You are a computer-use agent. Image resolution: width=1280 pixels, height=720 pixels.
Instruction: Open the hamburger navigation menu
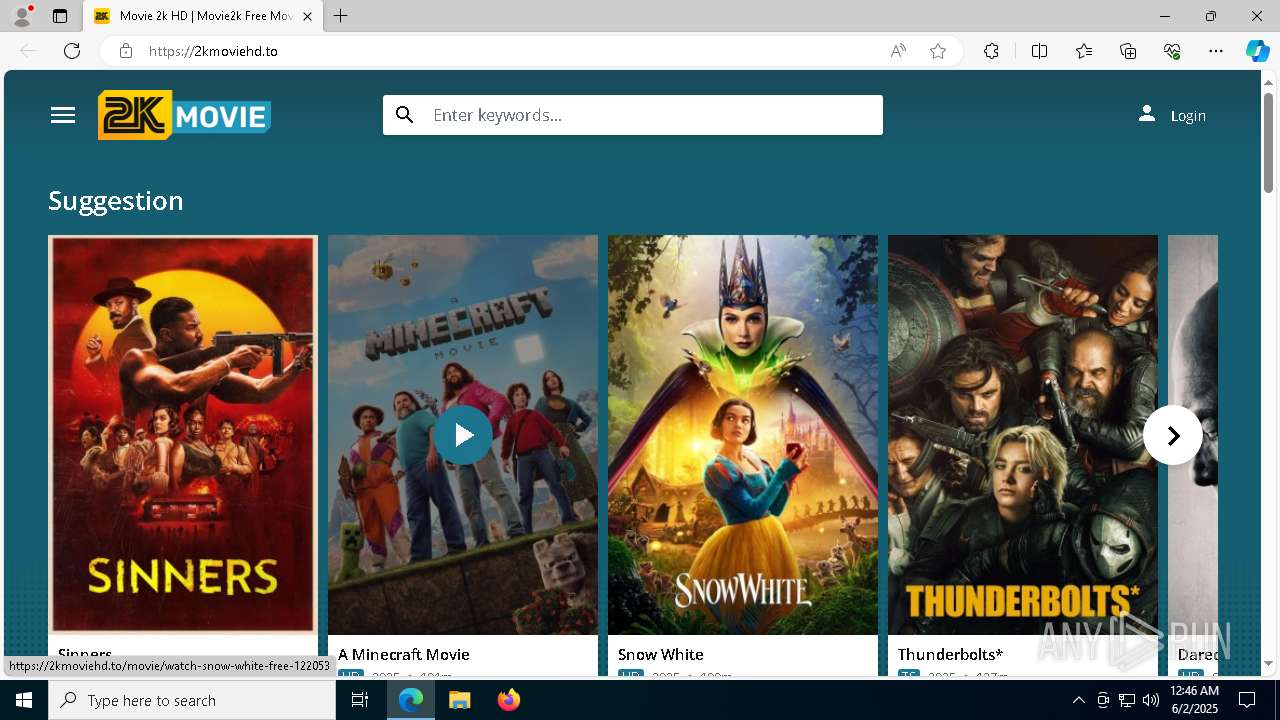(x=63, y=115)
